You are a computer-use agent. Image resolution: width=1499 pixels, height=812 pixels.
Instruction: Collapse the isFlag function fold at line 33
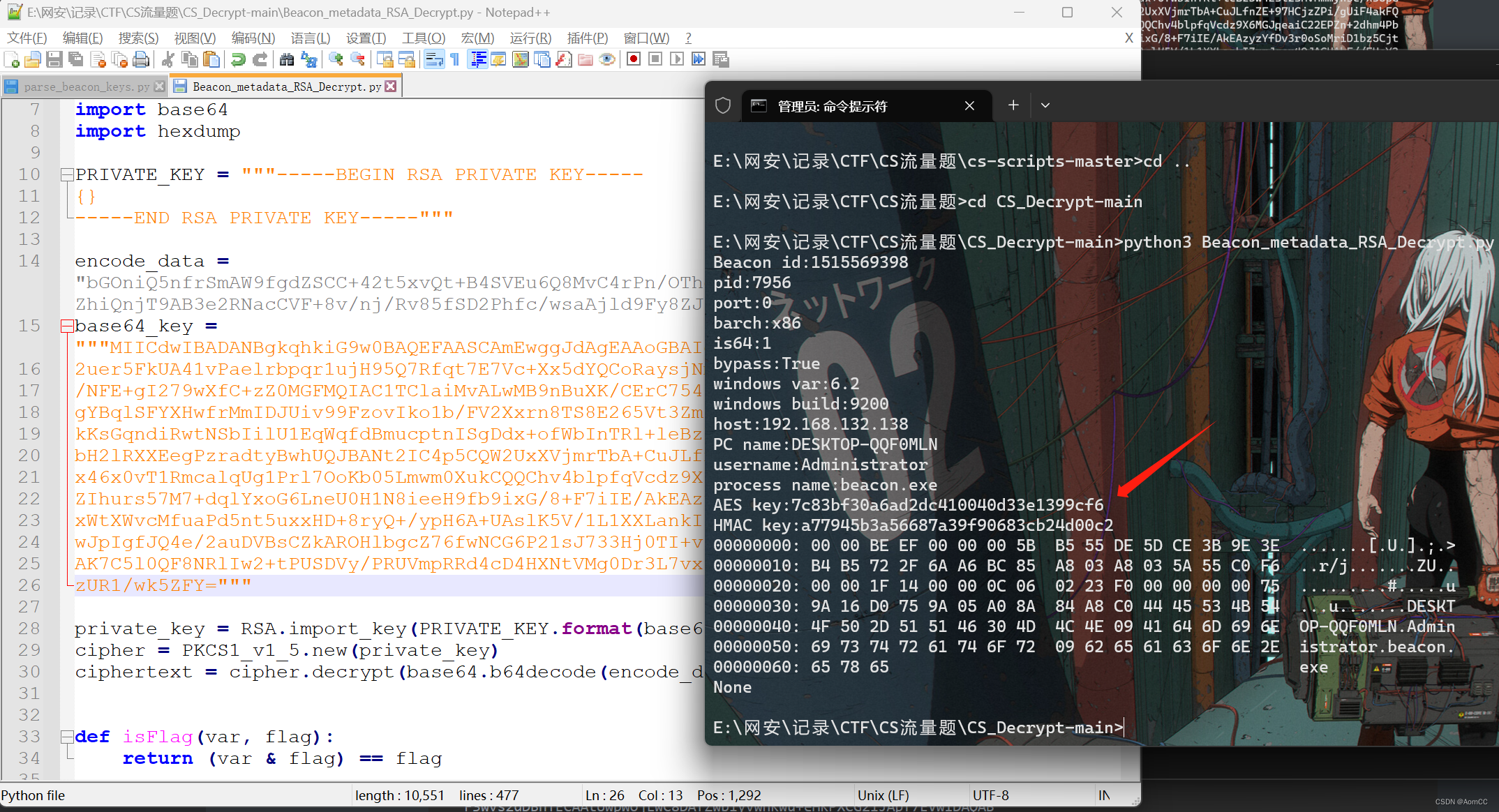67,737
